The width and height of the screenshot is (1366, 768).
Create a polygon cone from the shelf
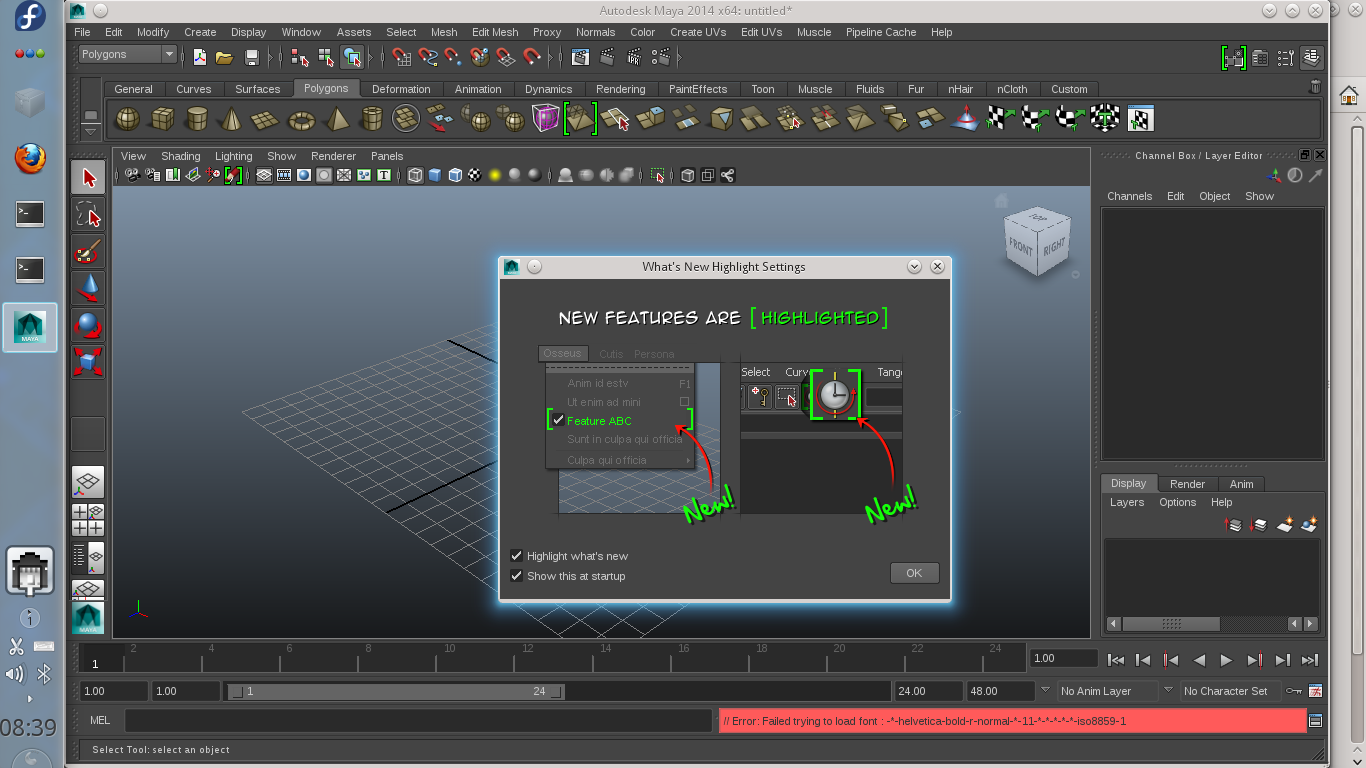pos(231,119)
